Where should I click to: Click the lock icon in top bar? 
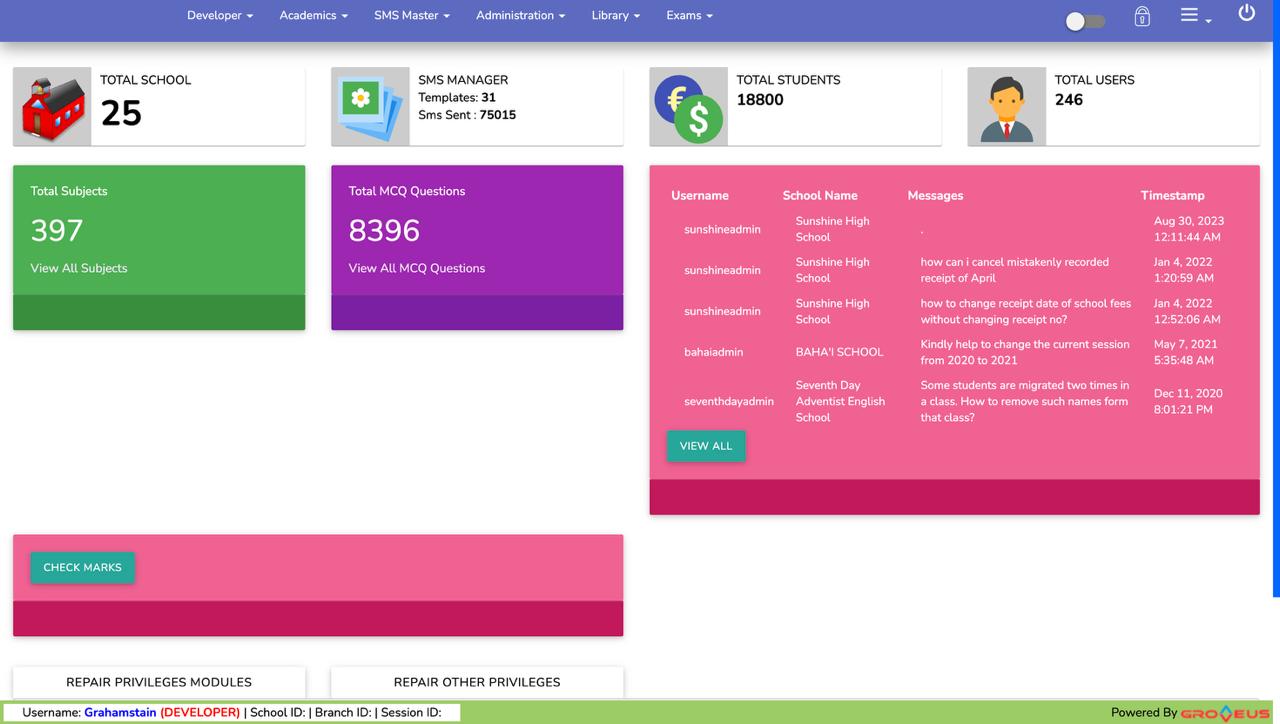[1142, 17]
